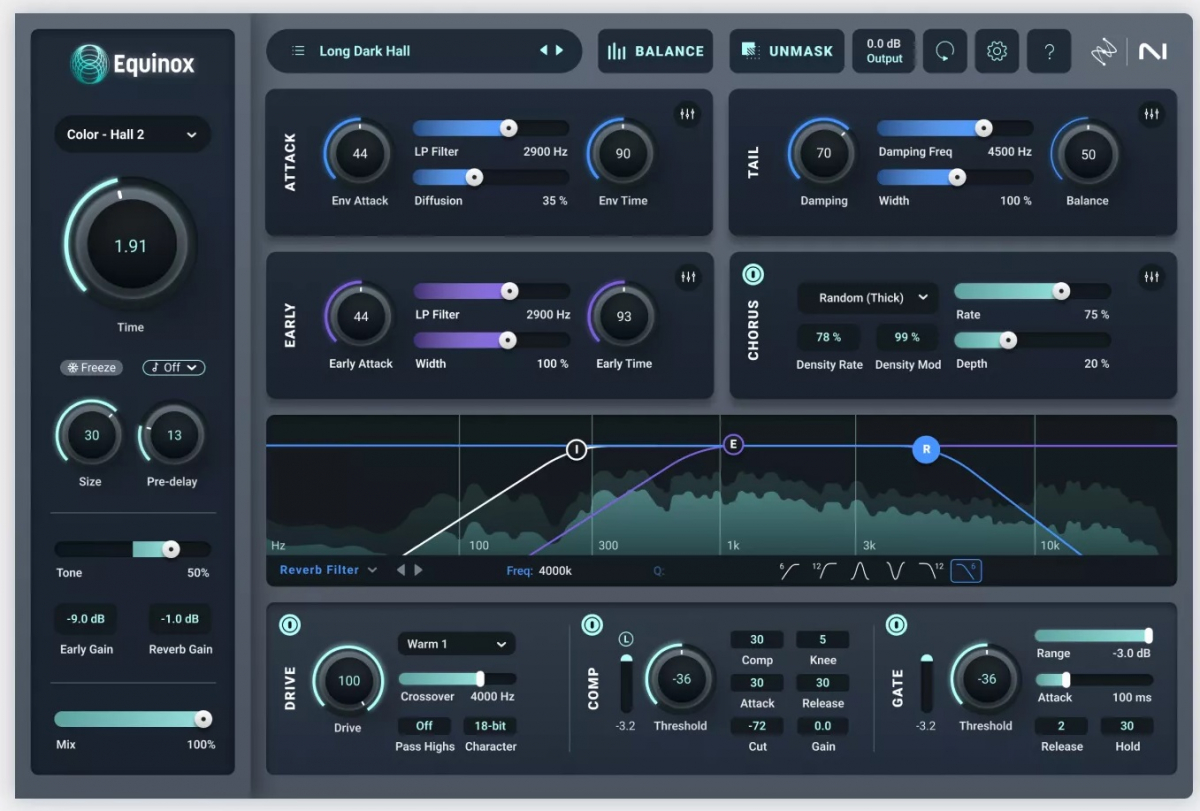
Task: Select the notch filter shape icon
Action: pyautogui.click(x=895, y=571)
